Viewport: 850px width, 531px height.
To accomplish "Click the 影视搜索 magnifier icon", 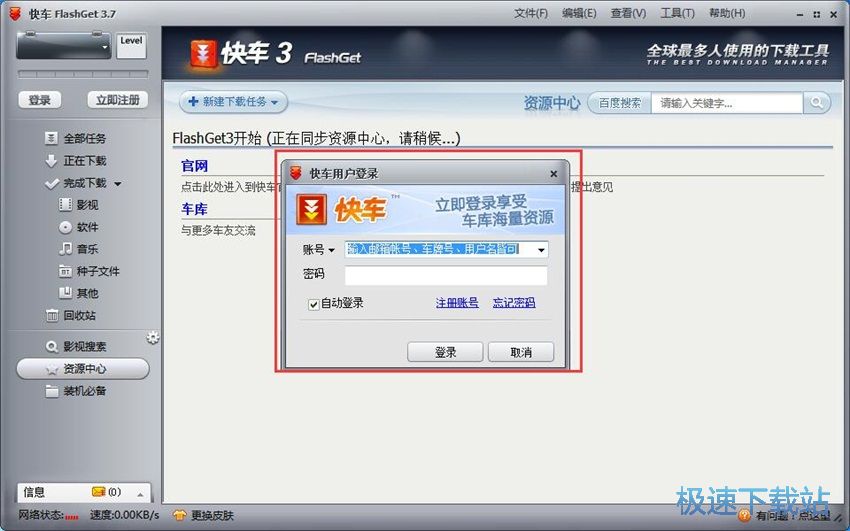I will pyautogui.click(x=51, y=346).
